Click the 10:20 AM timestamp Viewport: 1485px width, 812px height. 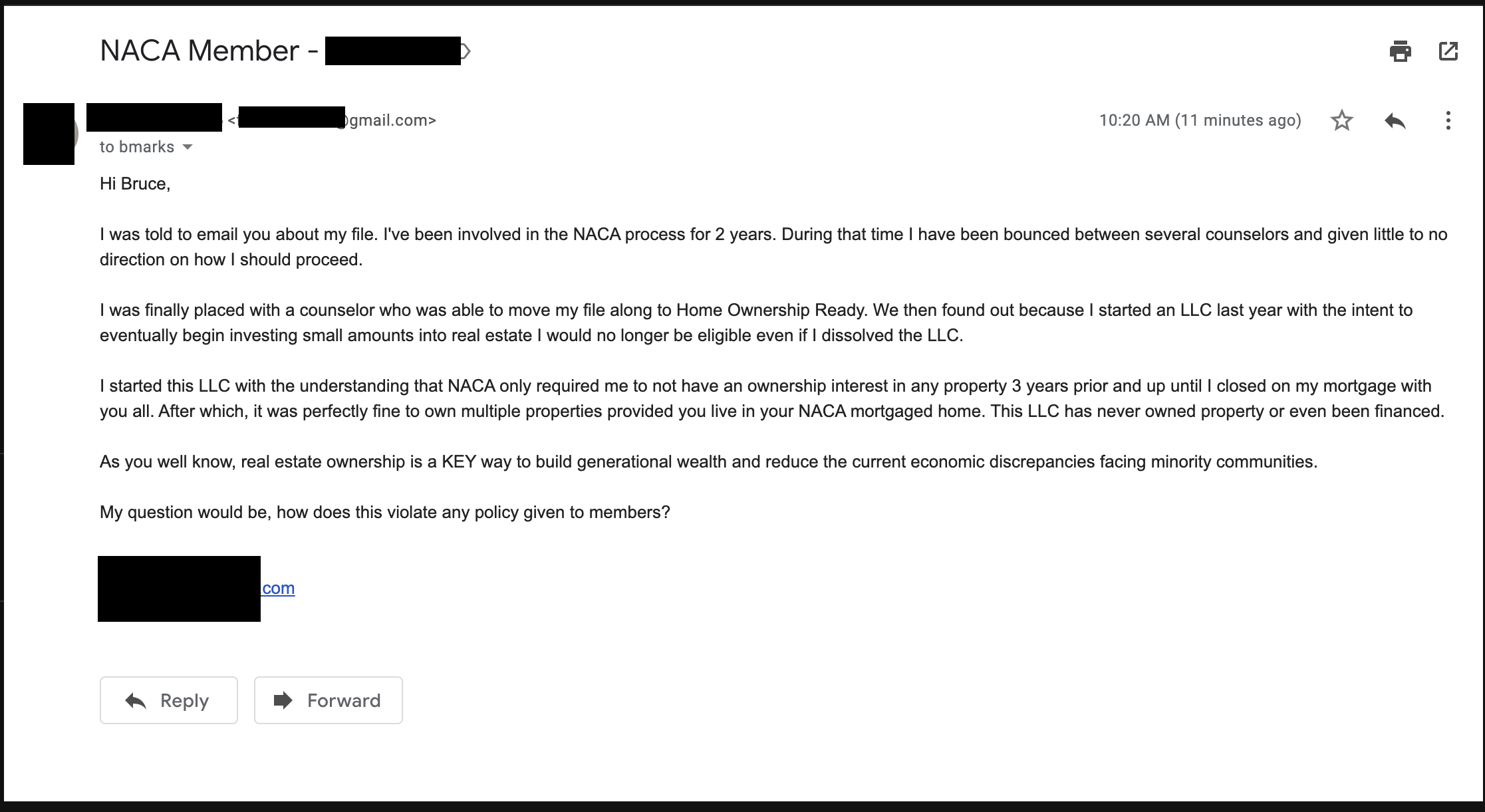tap(1200, 120)
